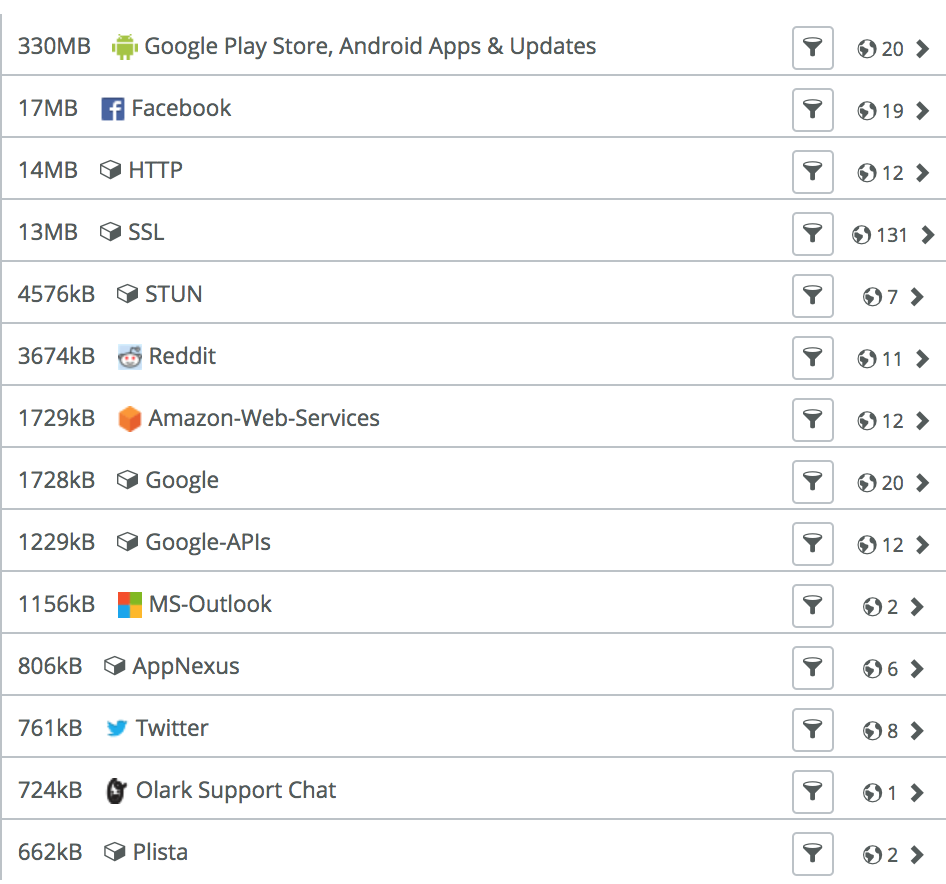
Task: Apply filter for Google Play Store row
Action: [813, 47]
